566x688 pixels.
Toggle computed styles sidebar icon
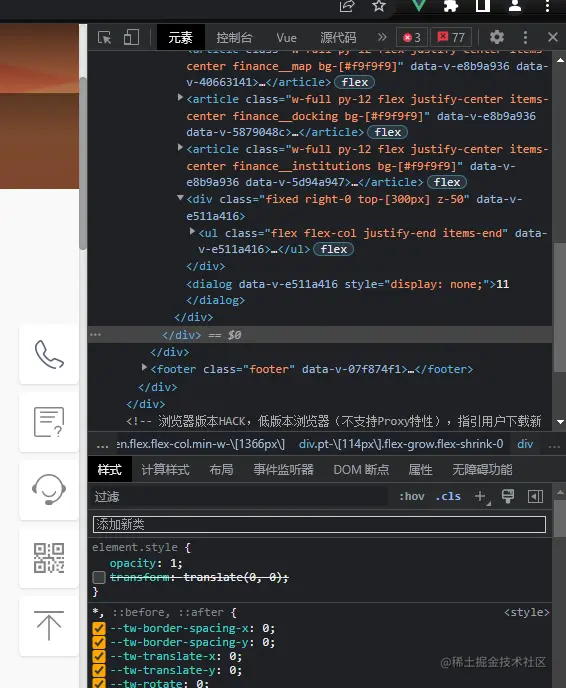pos(536,496)
